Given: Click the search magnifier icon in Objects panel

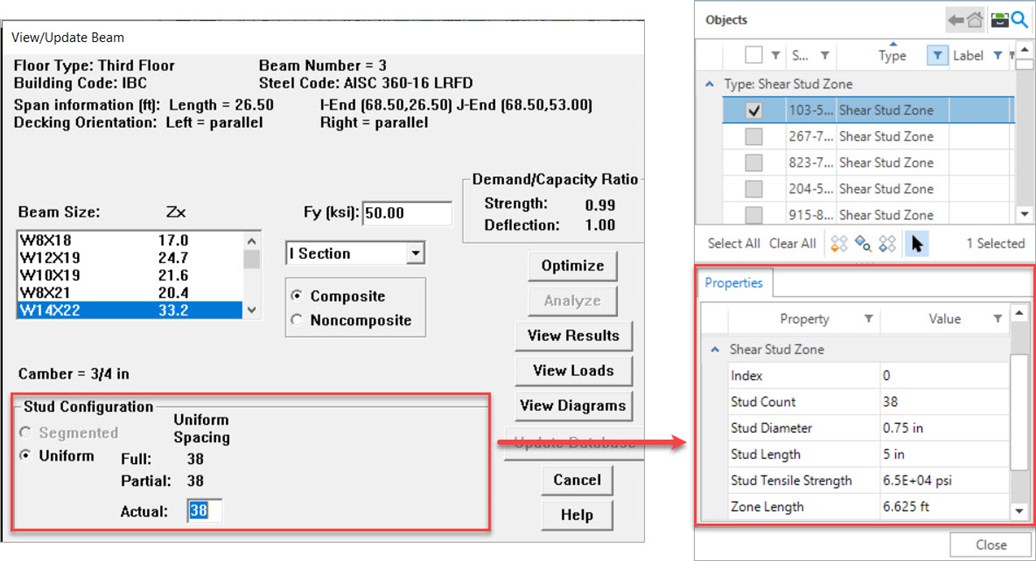Looking at the screenshot, I should 1017,20.
